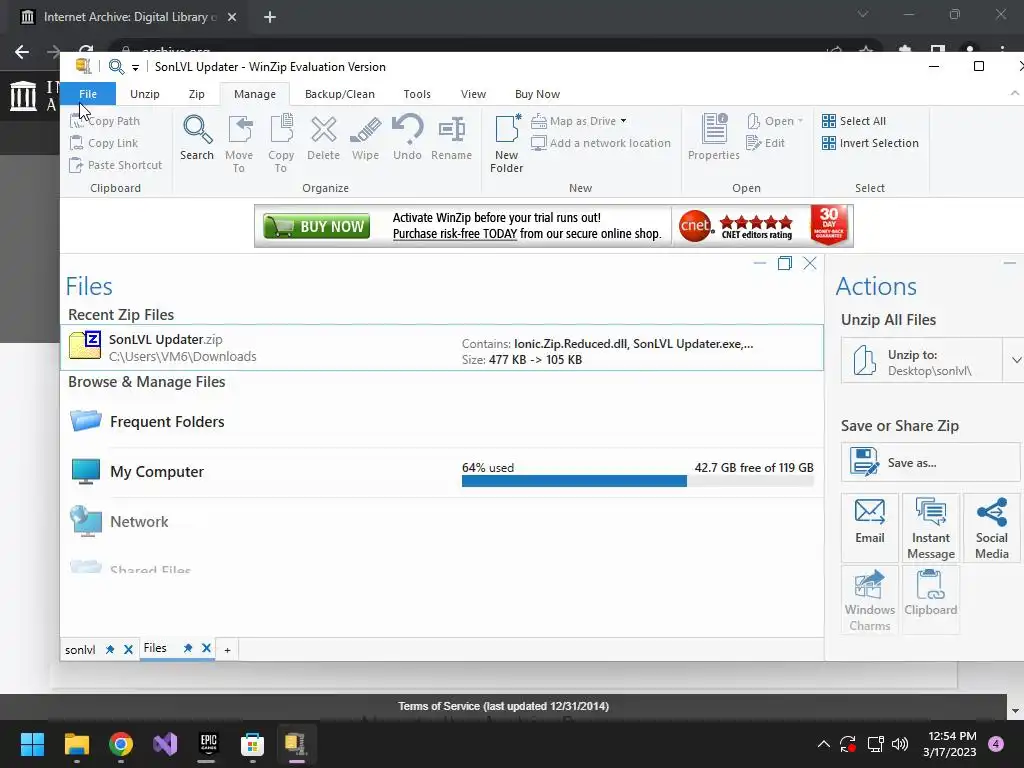Open quick access toolbar dropdown arrow
This screenshot has height=768, width=1024.
(x=135, y=67)
